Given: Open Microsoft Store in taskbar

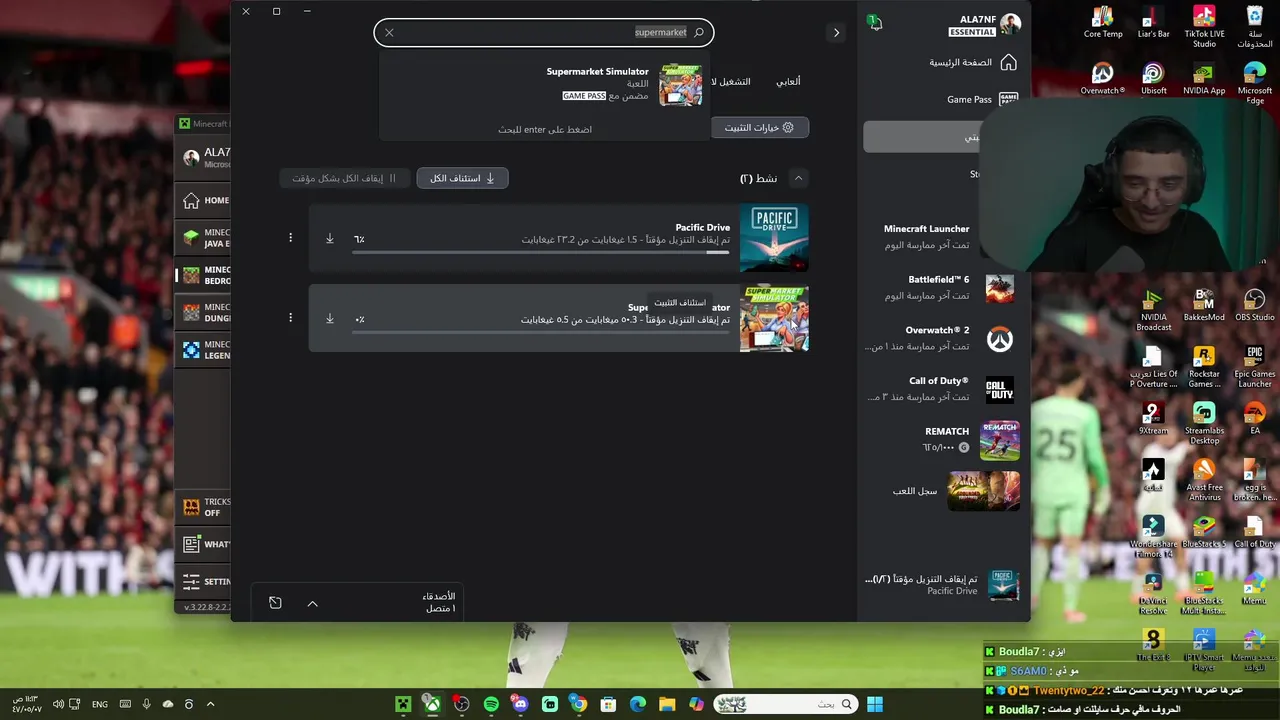Looking at the screenshot, I should (608, 705).
